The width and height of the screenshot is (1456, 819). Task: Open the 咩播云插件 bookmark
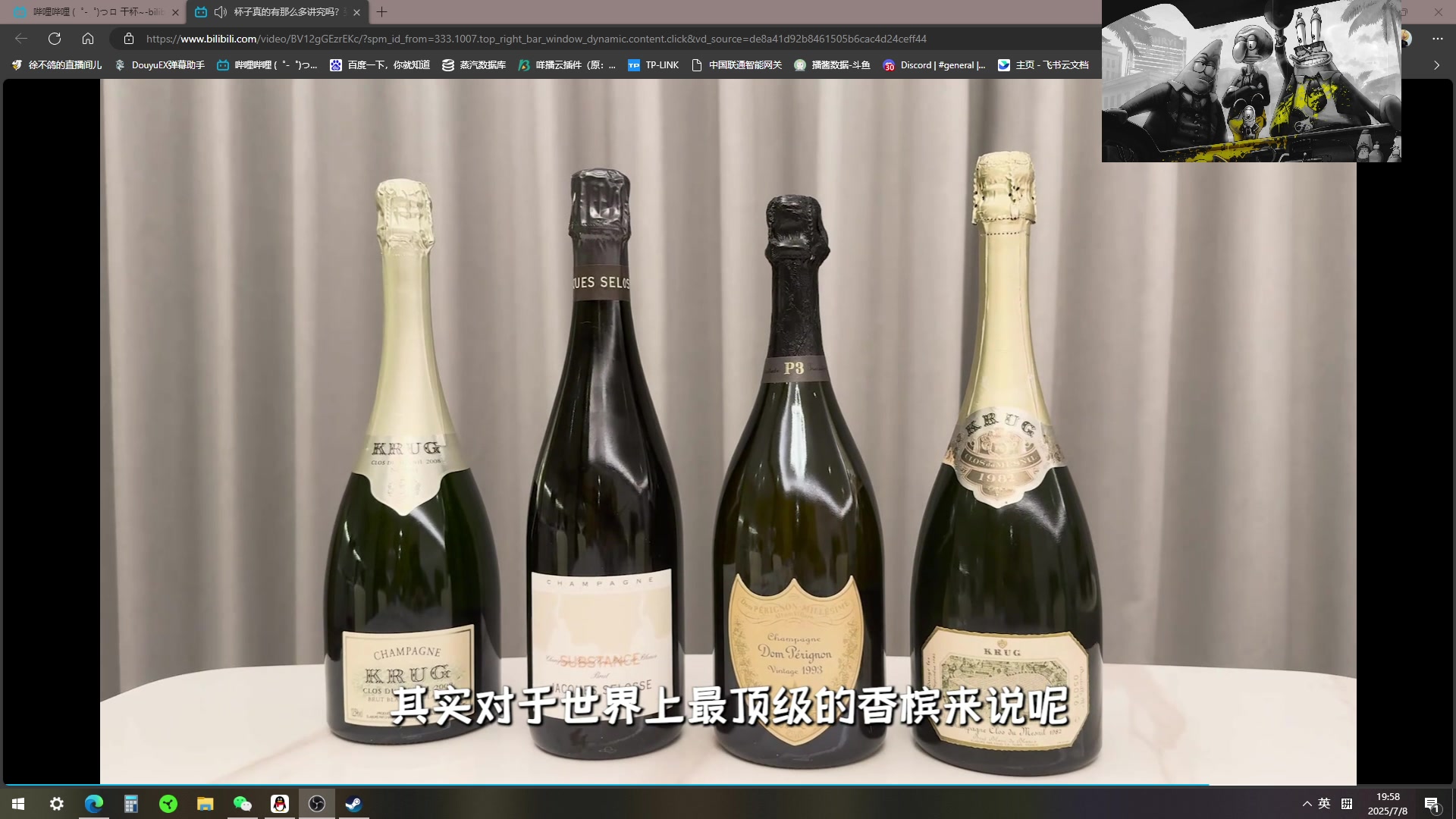[567, 65]
